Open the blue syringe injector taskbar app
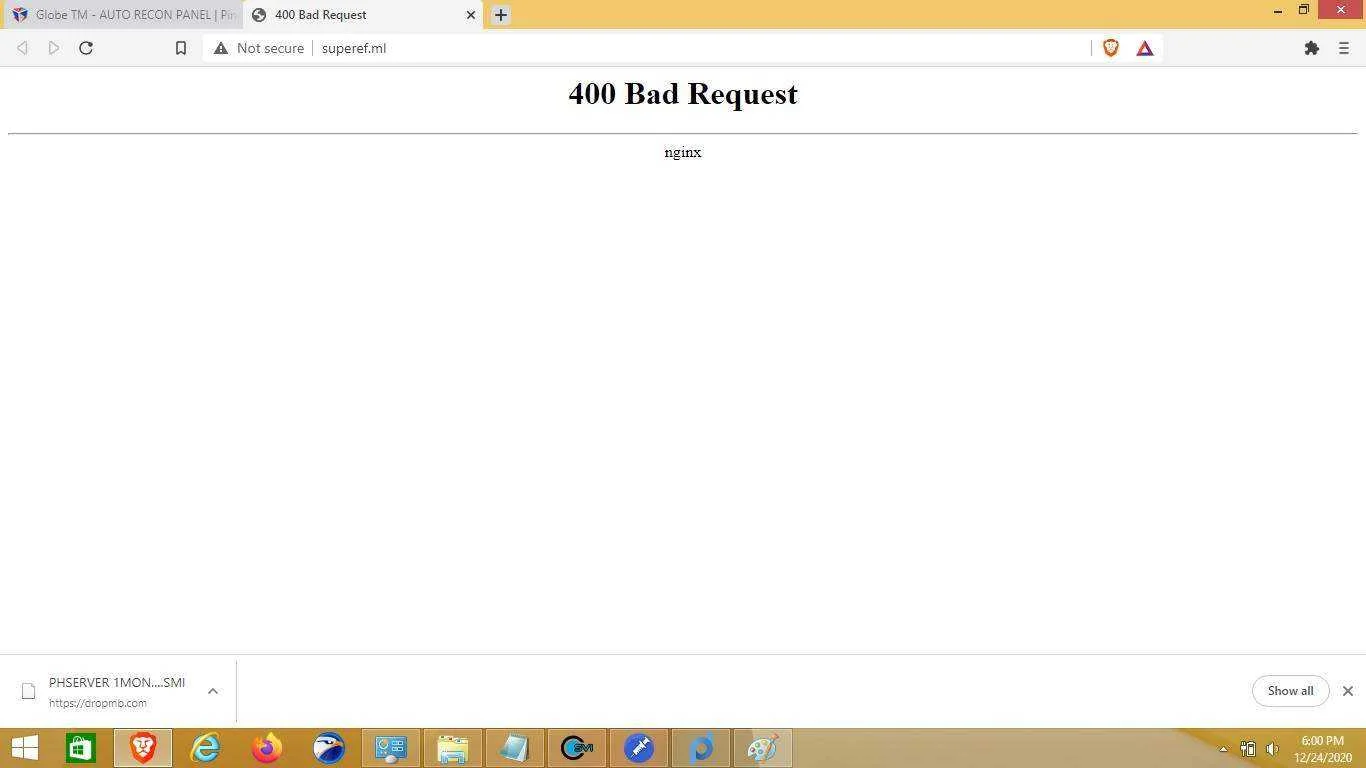 639,748
